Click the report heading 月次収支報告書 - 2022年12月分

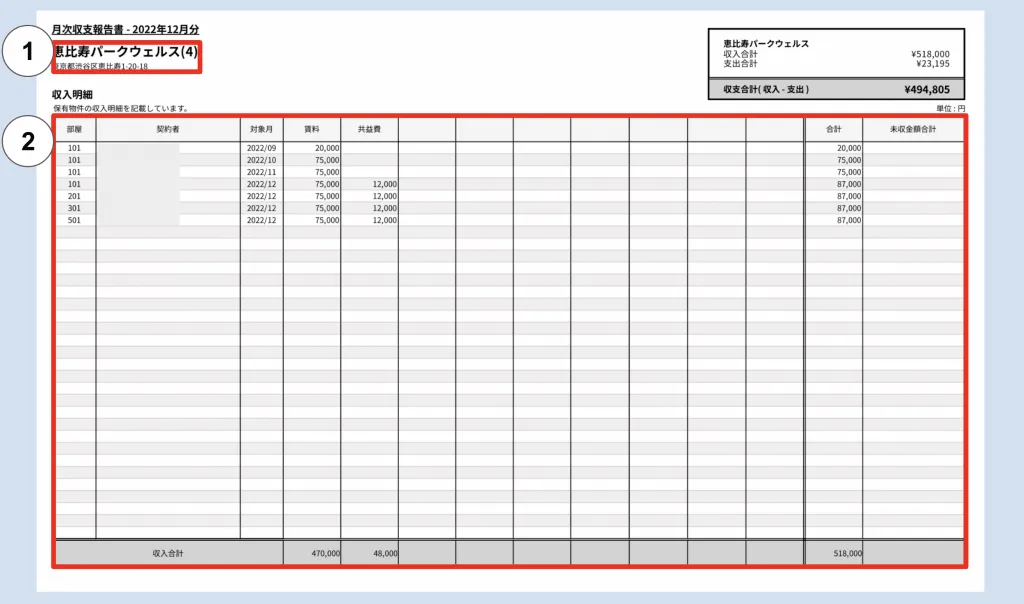pyautogui.click(x=125, y=29)
